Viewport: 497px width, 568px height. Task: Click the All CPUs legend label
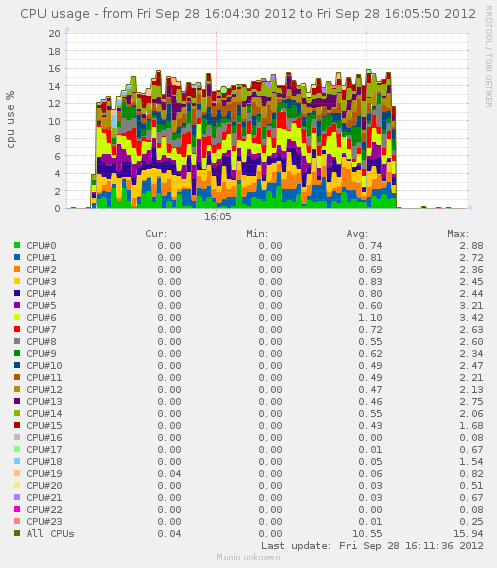pos(50,534)
